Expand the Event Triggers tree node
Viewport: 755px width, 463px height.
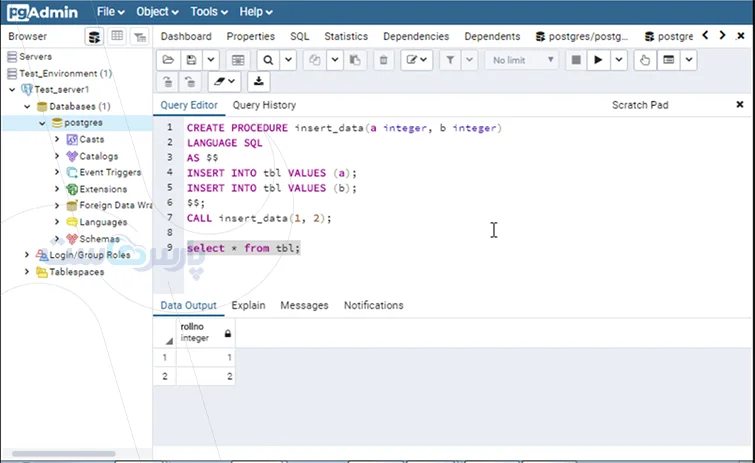pyautogui.click(x=57, y=172)
